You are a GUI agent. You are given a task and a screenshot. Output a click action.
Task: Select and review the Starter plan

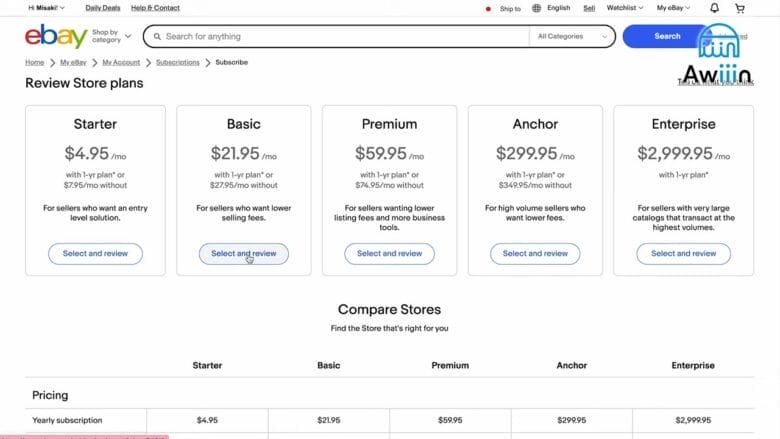pos(95,254)
